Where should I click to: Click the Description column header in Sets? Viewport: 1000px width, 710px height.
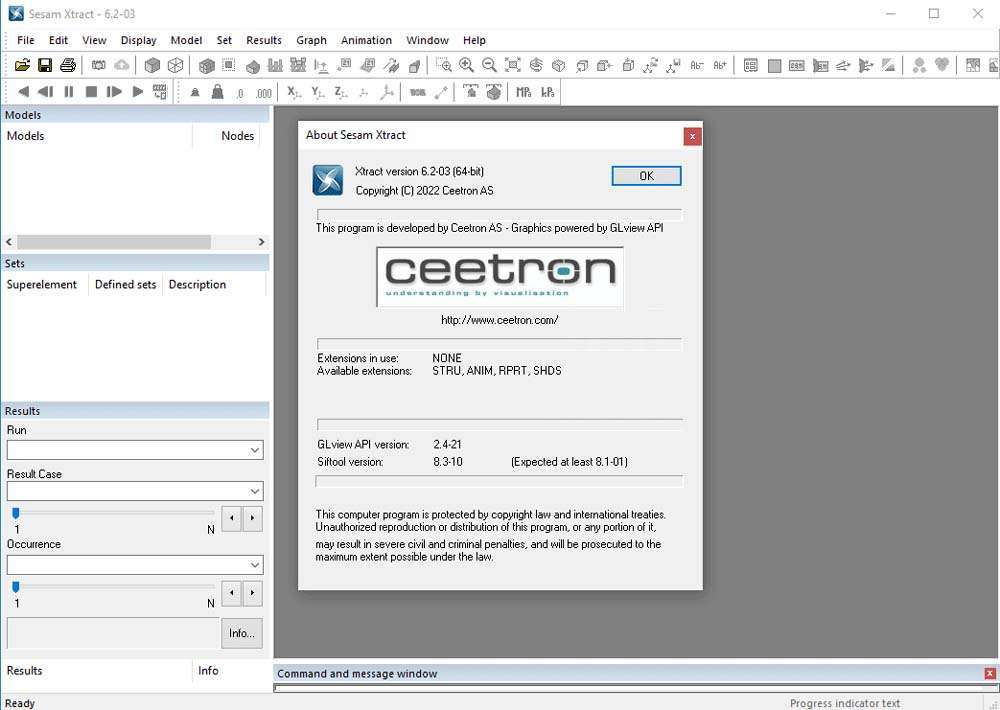197,285
